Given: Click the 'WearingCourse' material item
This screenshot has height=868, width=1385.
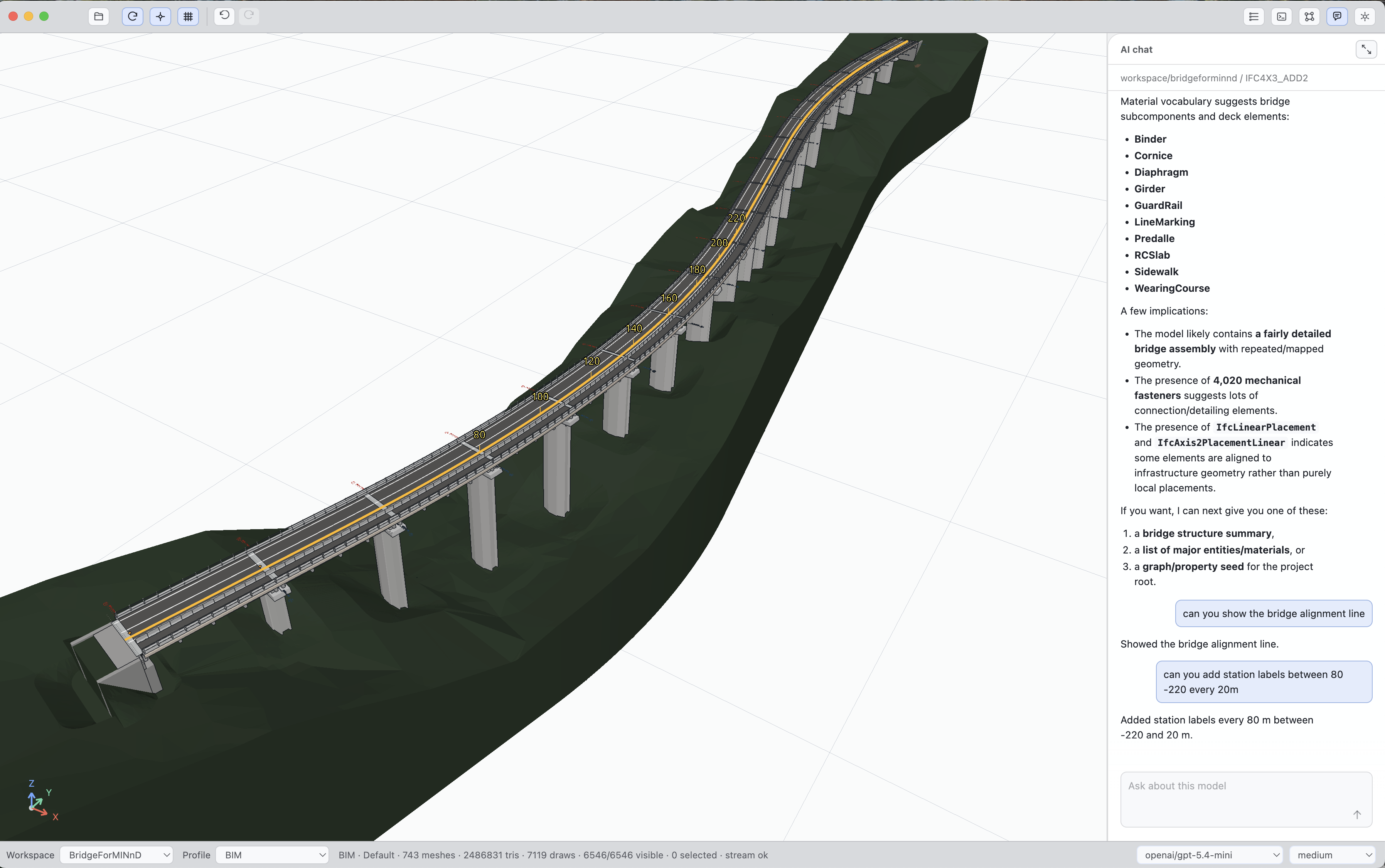Looking at the screenshot, I should [x=1172, y=289].
